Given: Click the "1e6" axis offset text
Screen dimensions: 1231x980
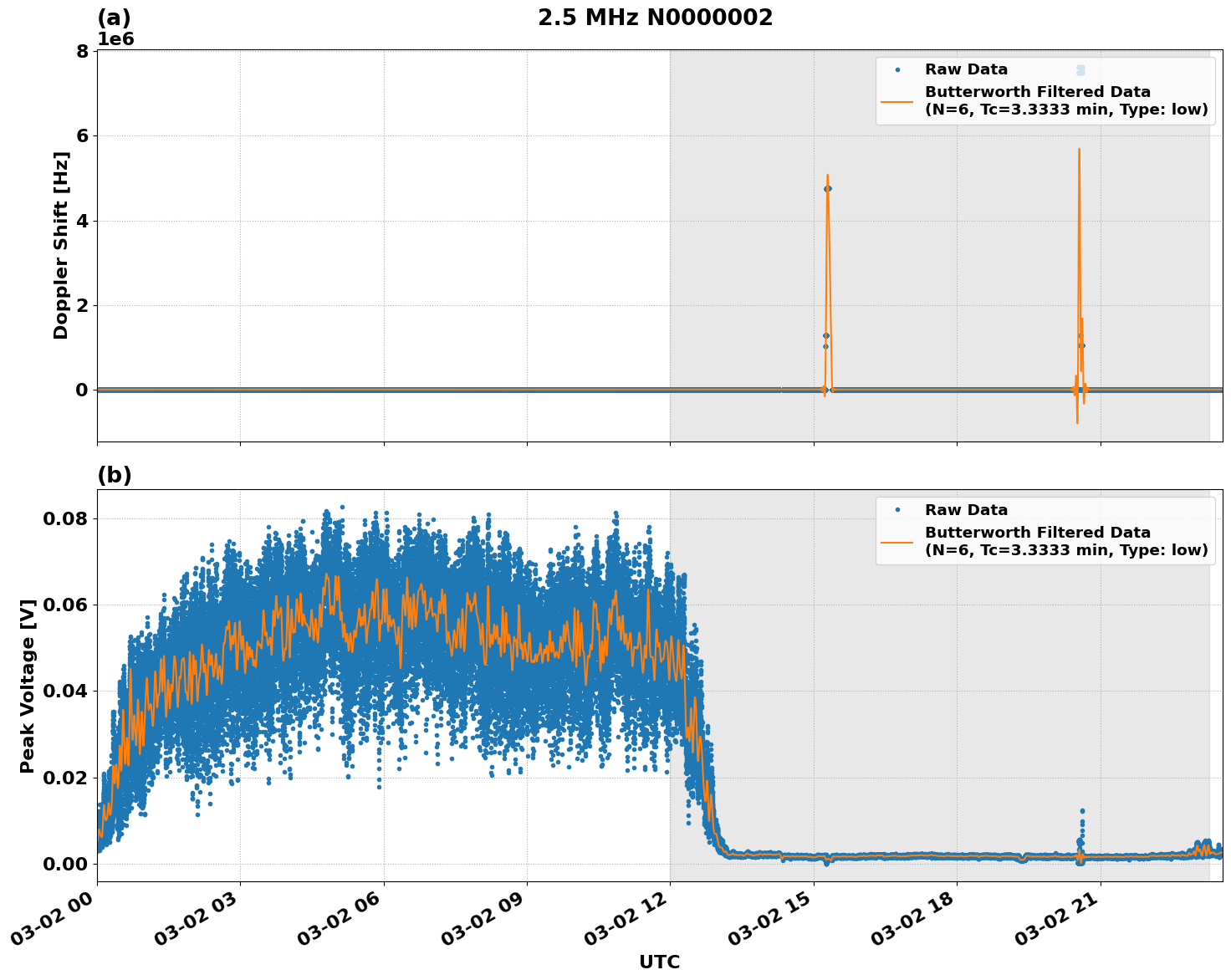Looking at the screenshot, I should coord(115,39).
